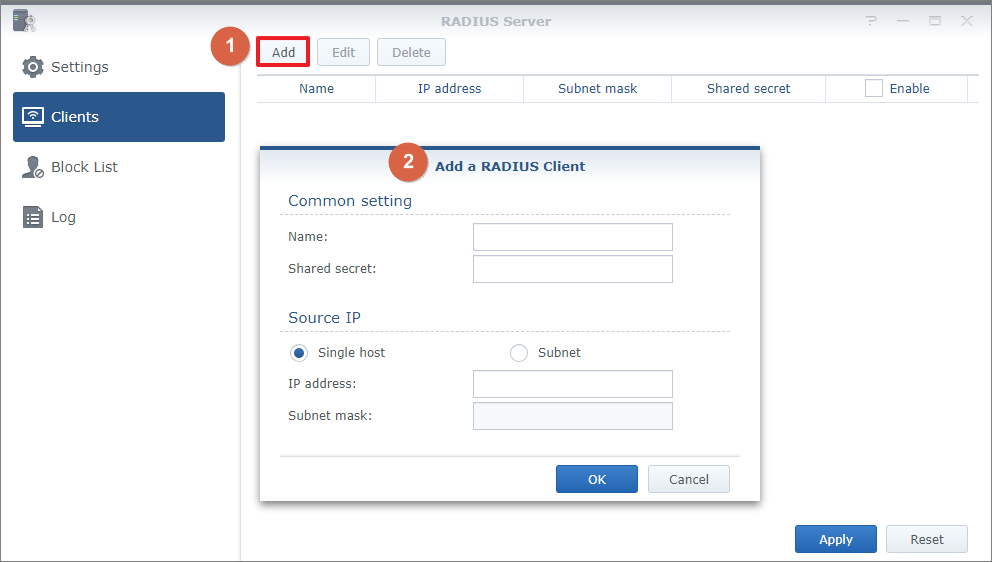This screenshot has height=562, width=992.
Task: Open the help question mark icon
Action: tap(872, 21)
